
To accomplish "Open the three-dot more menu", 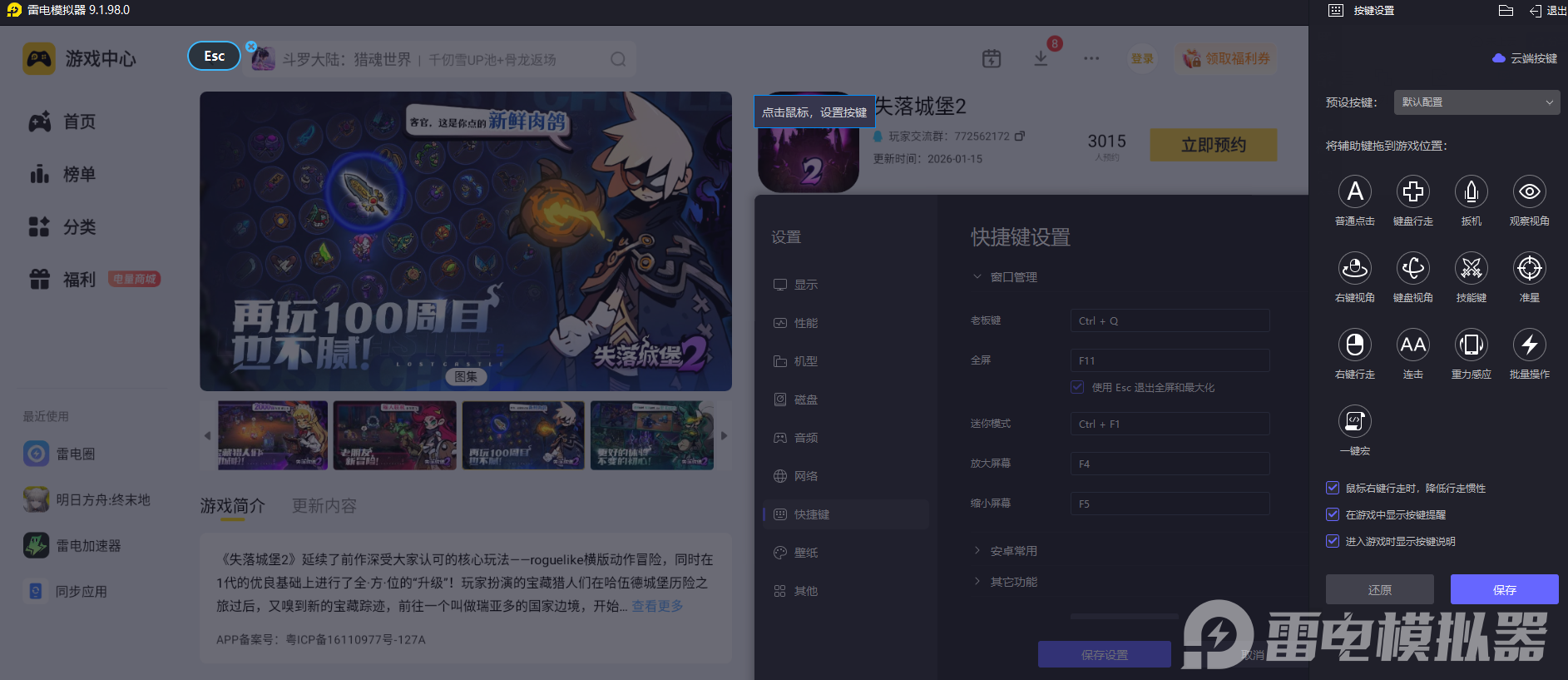I will (x=1091, y=58).
